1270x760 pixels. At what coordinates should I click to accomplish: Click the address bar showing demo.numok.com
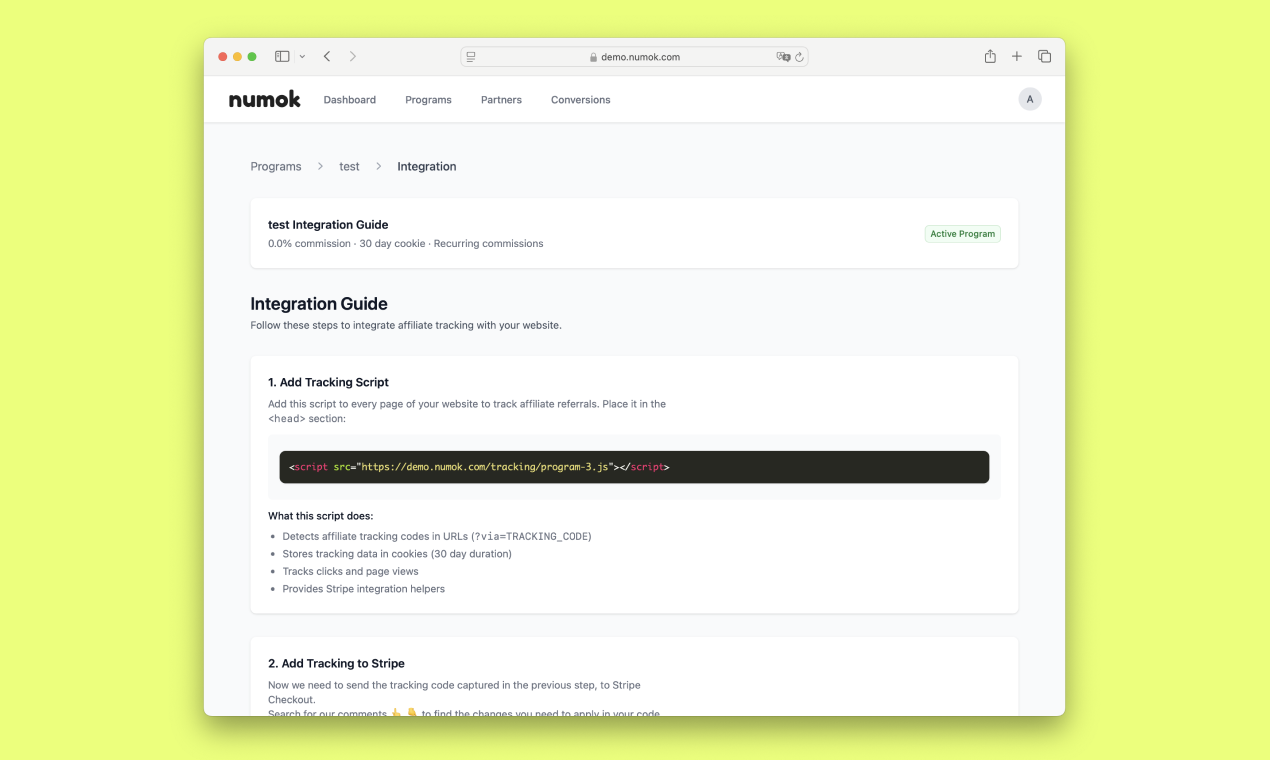click(634, 57)
